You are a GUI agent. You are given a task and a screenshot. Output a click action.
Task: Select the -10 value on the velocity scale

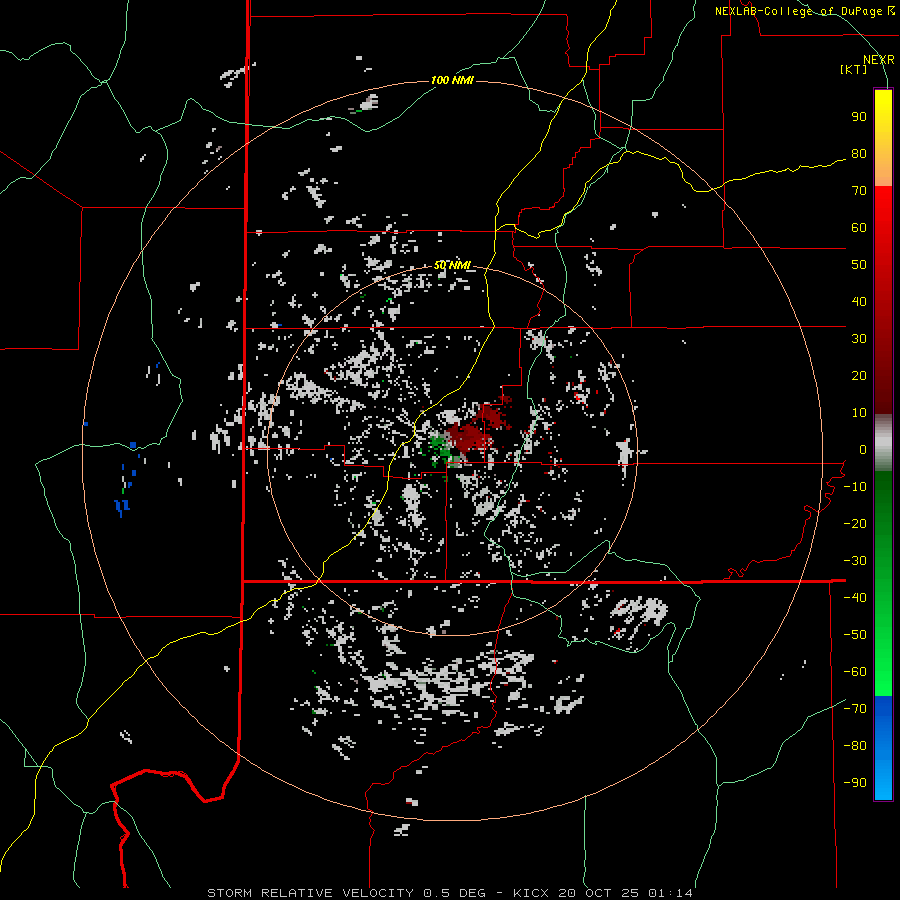[x=855, y=487]
